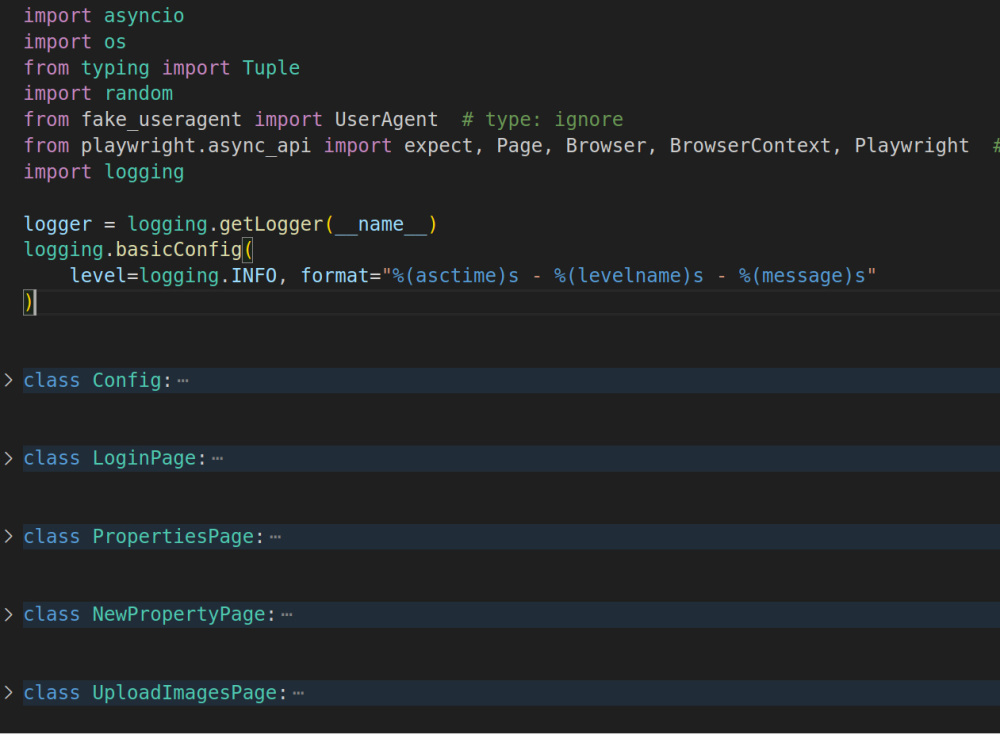Click the 'logger' variable name
The image size is (1000, 750).
[x=58, y=224]
